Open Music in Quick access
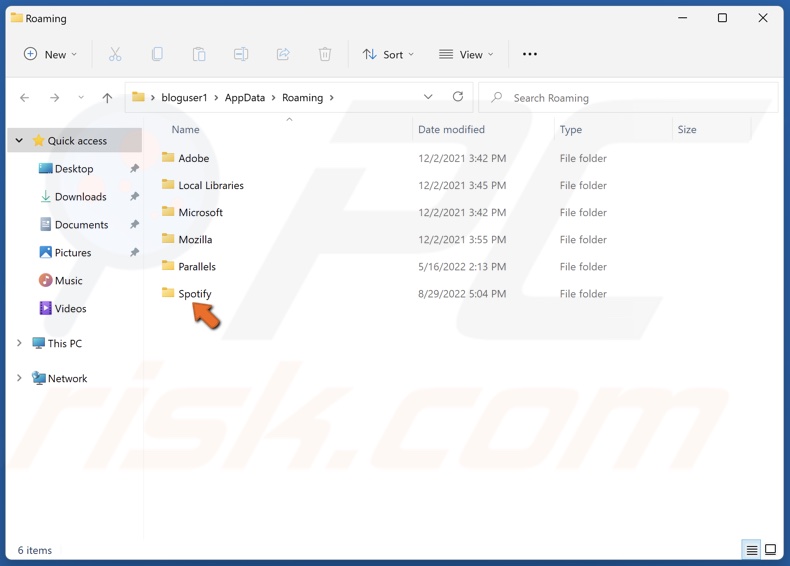Image resolution: width=790 pixels, height=566 pixels. (69, 280)
